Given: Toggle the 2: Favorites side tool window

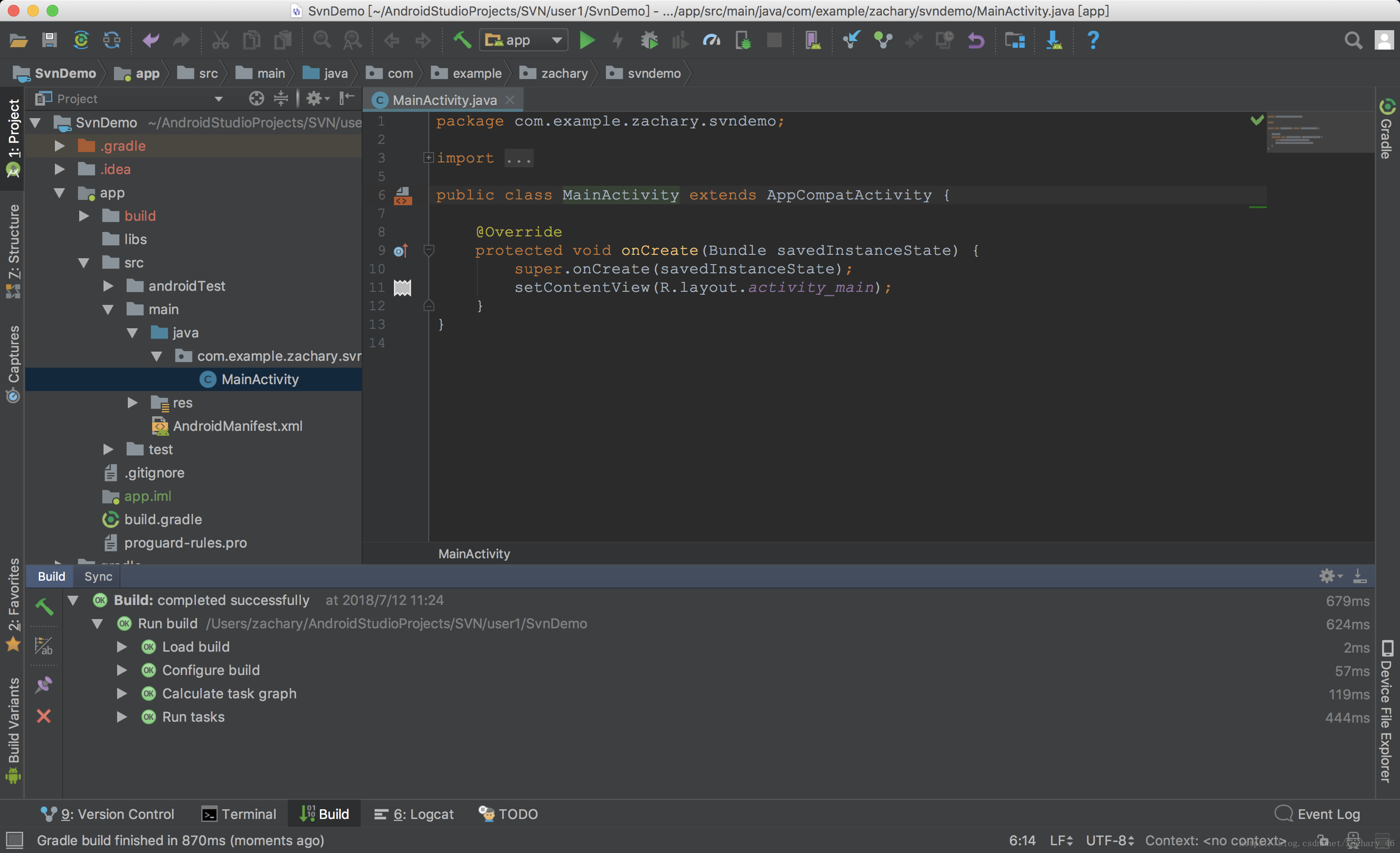Looking at the screenshot, I should pos(13,604).
